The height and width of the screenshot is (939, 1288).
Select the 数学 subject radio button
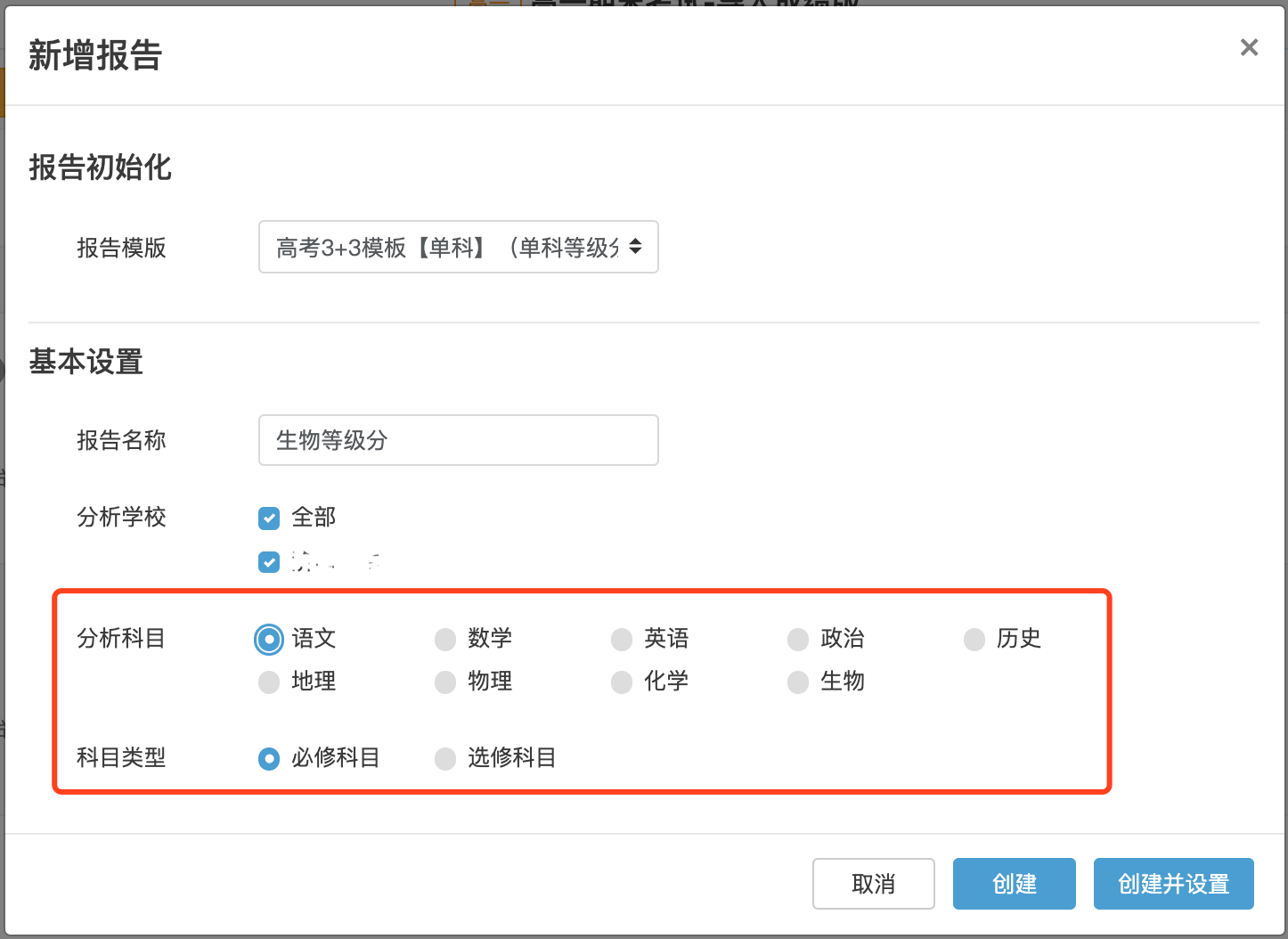coord(445,639)
